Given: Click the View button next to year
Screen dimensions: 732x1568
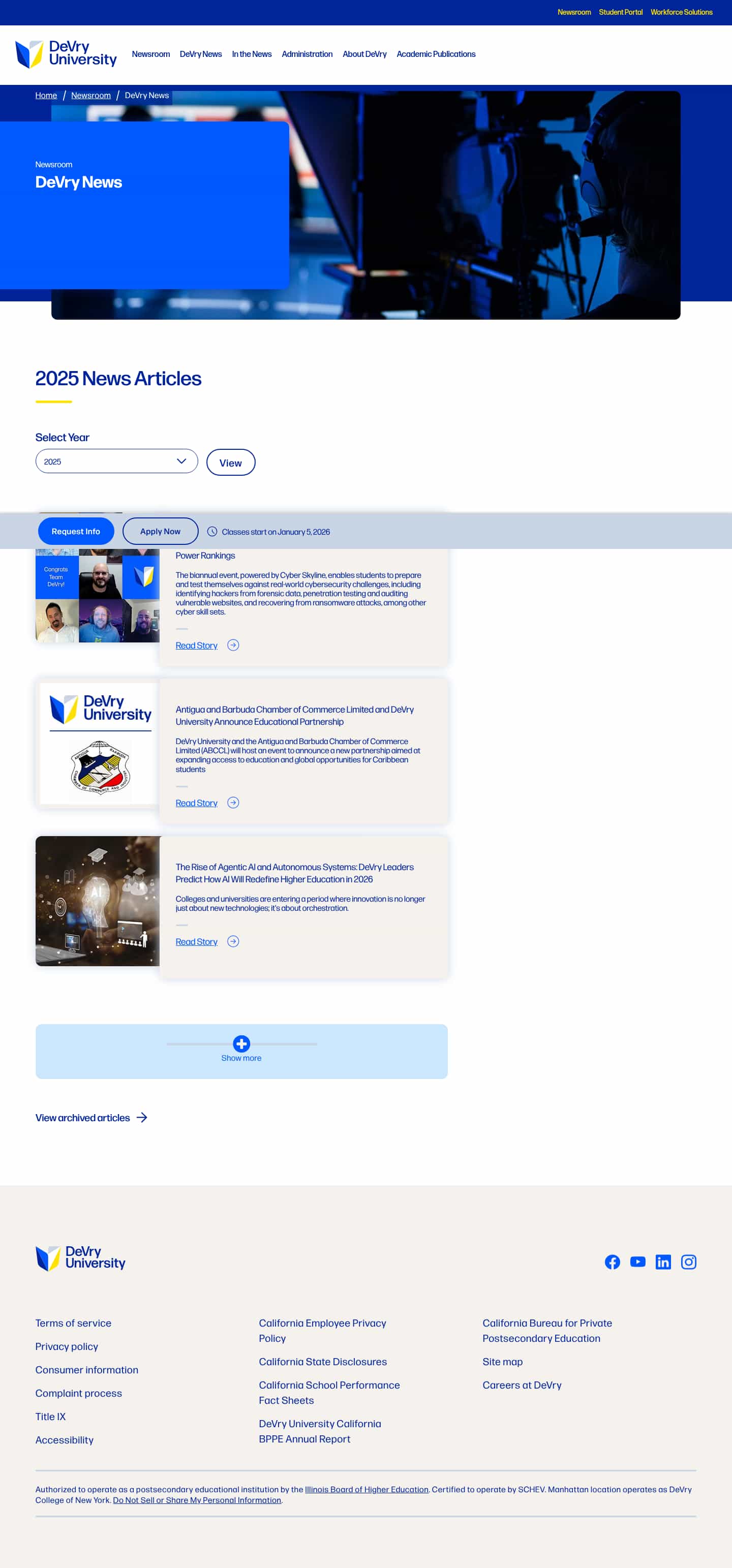Looking at the screenshot, I should [x=230, y=463].
